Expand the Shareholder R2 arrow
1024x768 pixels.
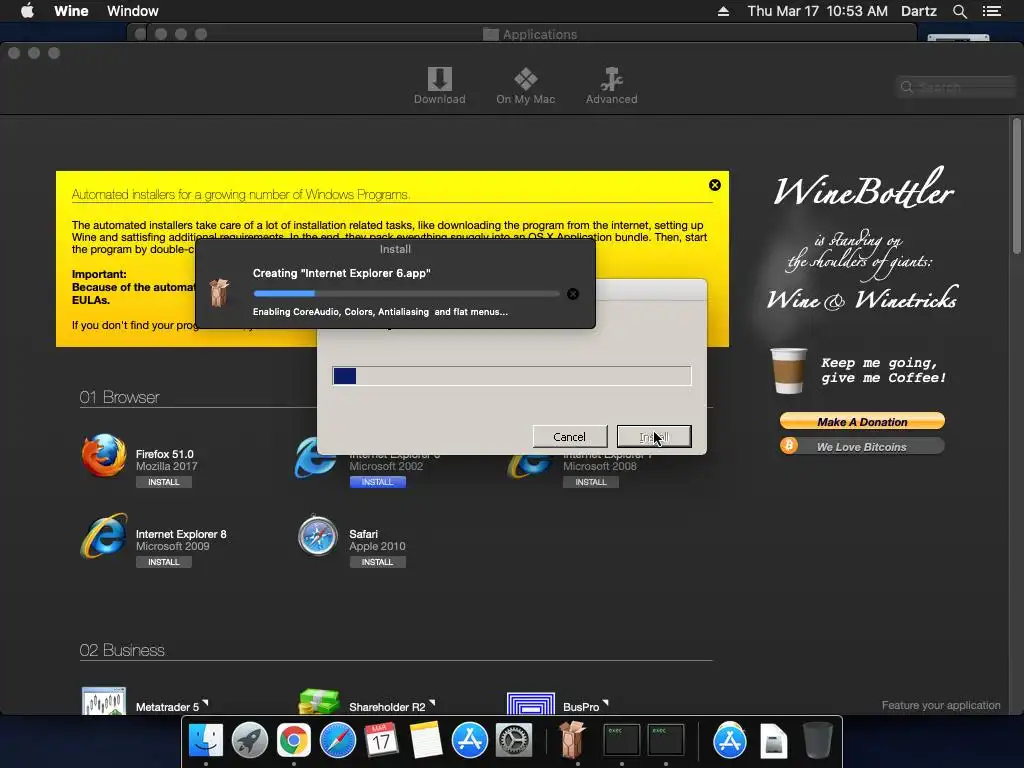pos(432,703)
